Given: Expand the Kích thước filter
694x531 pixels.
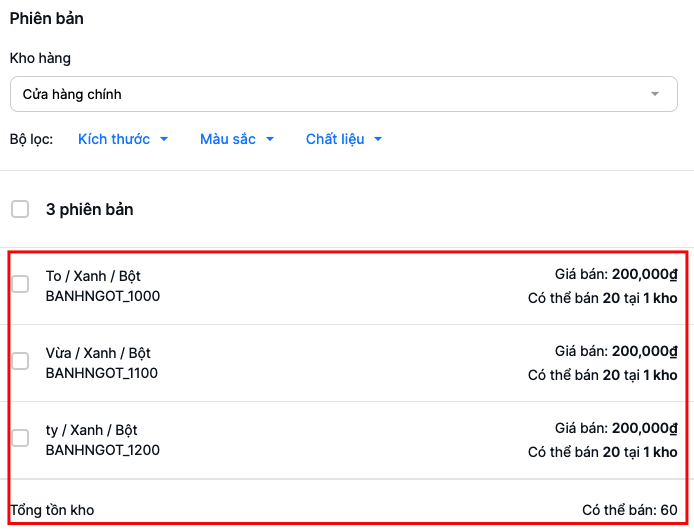Looking at the screenshot, I should [114, 139].
